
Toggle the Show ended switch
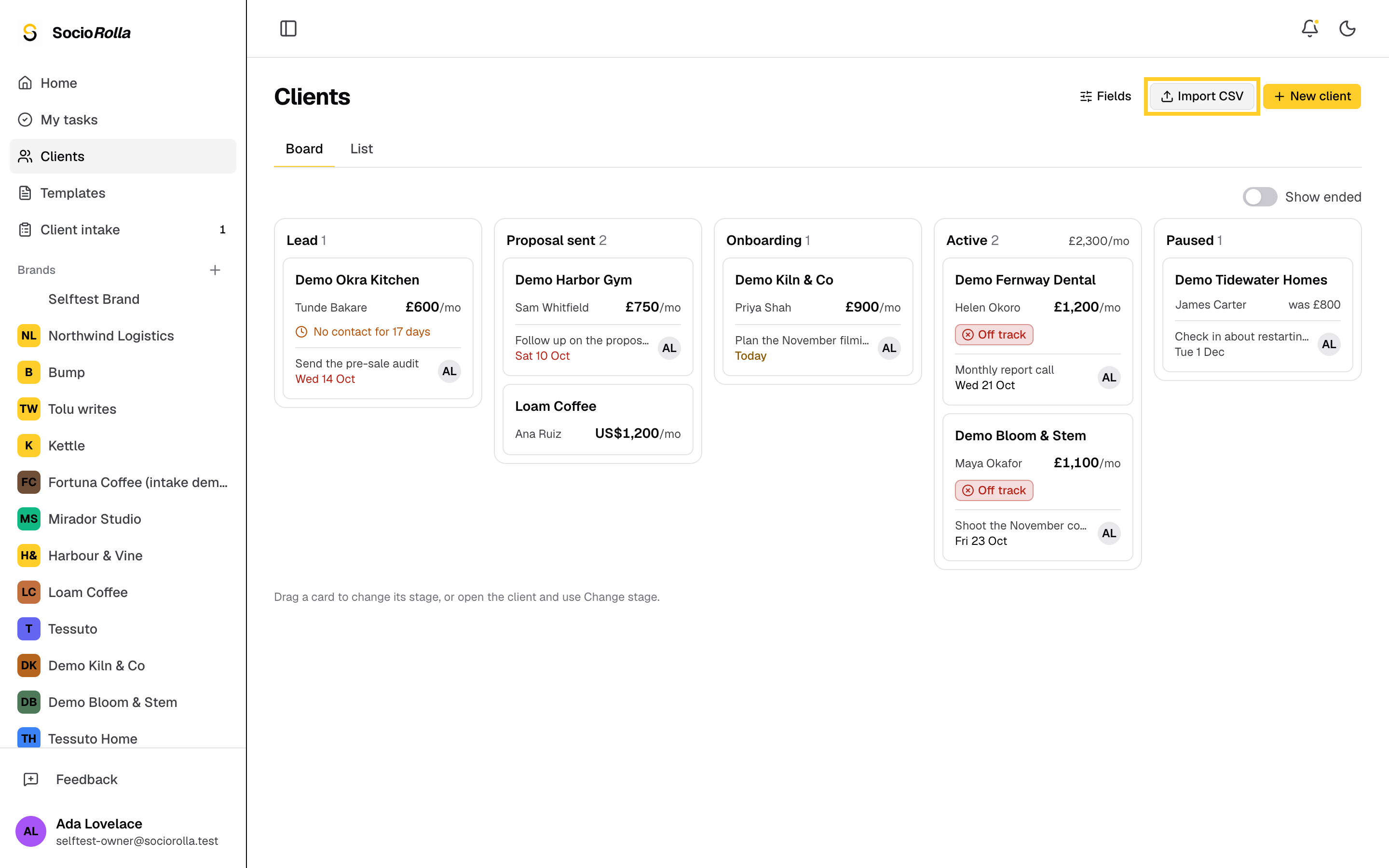[x=1260, y=197]
